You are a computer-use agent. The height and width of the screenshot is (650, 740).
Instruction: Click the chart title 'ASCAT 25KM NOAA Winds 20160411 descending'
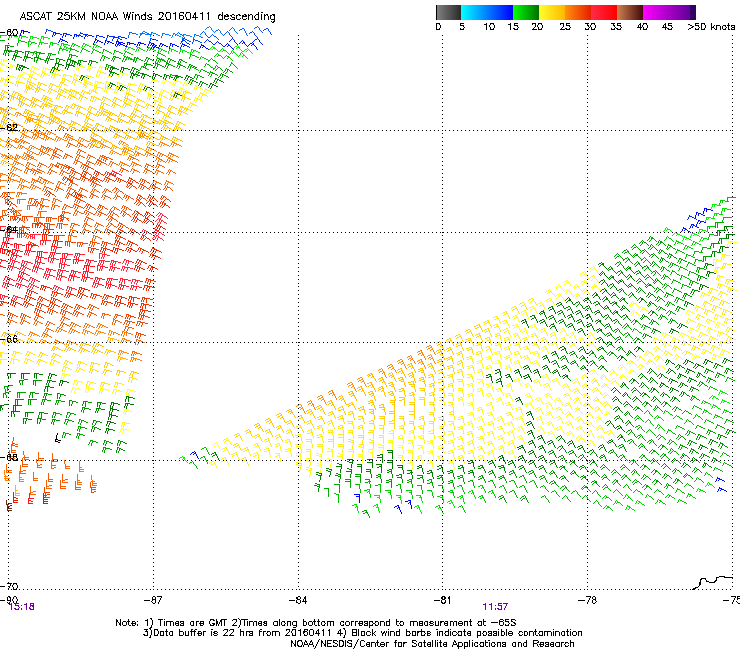[148, 17]
